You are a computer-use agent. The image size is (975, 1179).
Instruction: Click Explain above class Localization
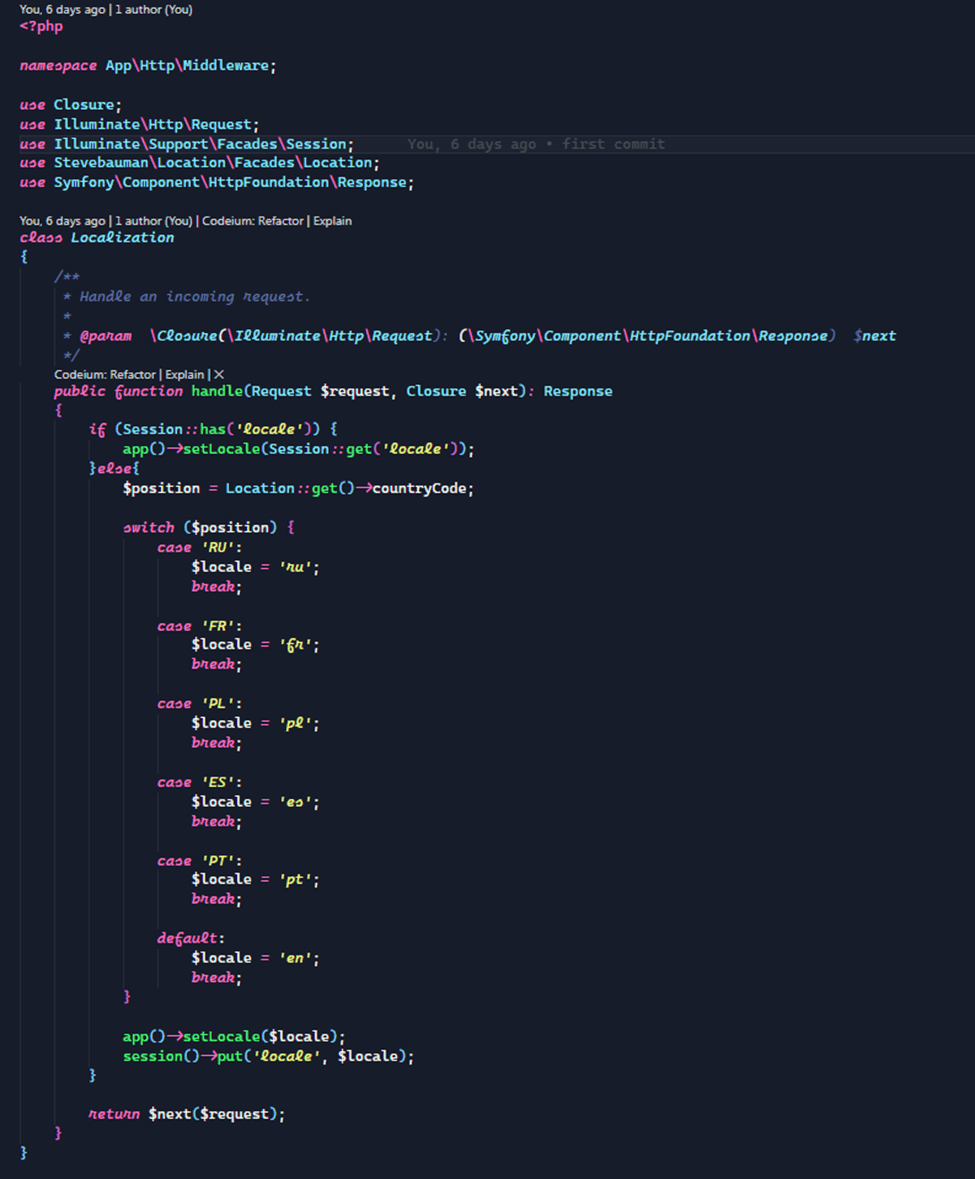(332, 221)
